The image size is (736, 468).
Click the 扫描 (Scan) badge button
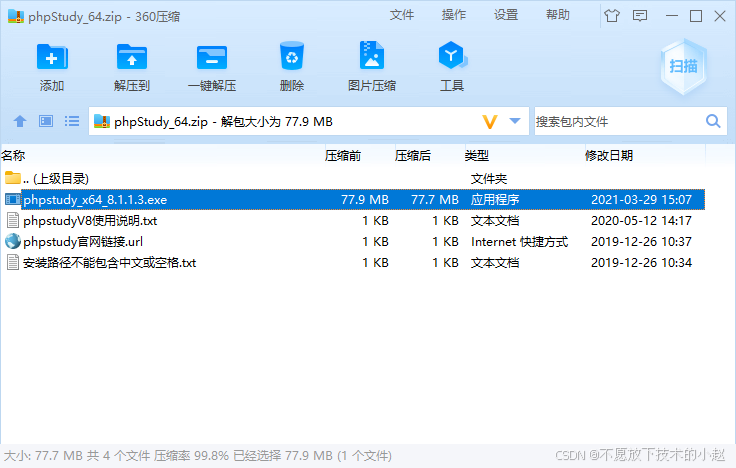click(x=683, y=67)
